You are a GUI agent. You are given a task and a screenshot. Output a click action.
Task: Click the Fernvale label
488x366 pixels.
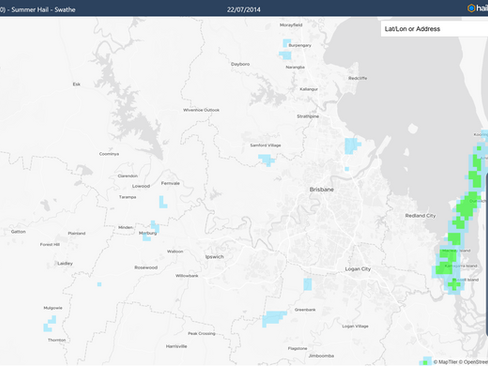(x=170, y=183)
